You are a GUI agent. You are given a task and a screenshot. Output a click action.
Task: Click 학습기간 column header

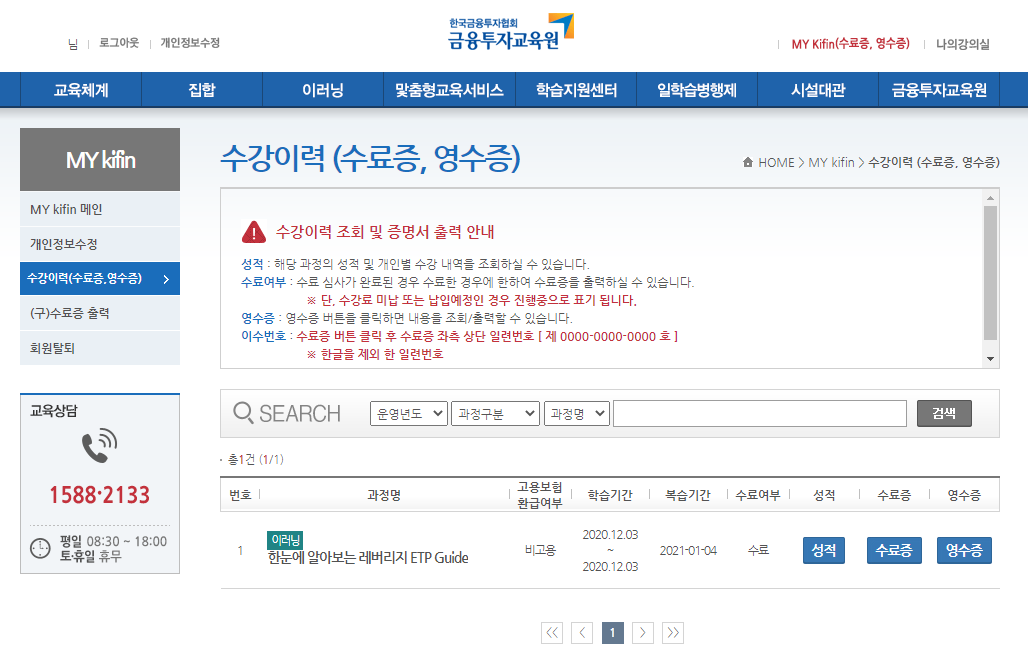[610, 496]
